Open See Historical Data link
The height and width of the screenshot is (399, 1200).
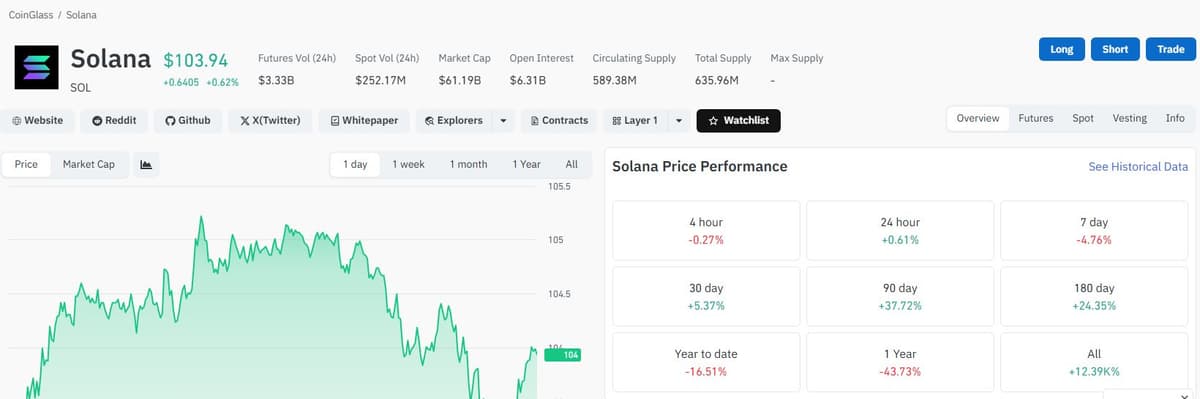(1138, 167)
